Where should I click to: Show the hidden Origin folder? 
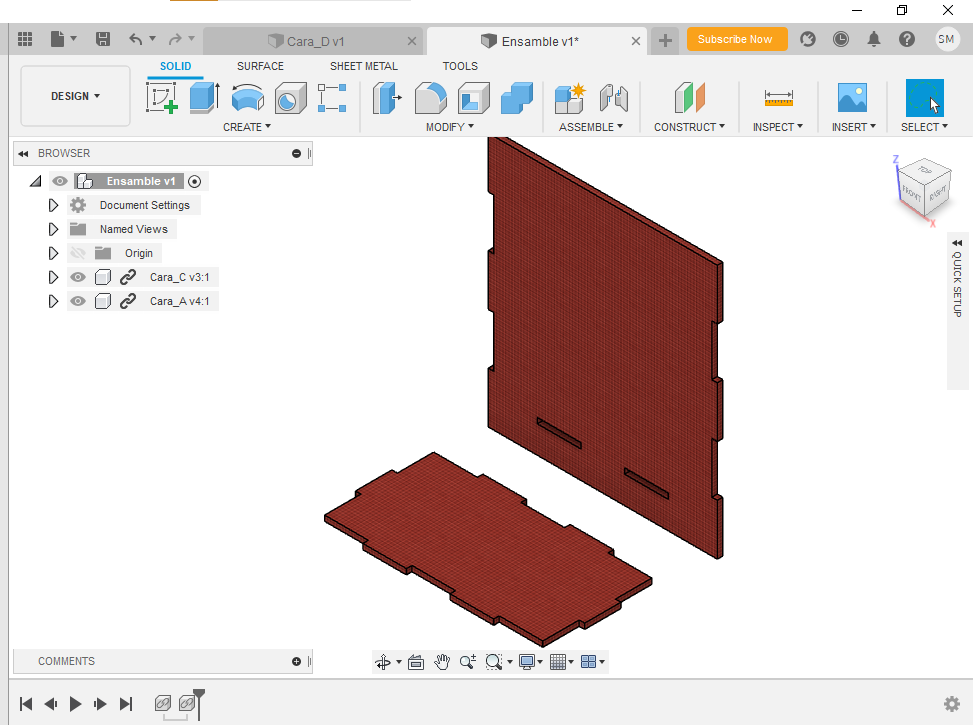(78, 253)
